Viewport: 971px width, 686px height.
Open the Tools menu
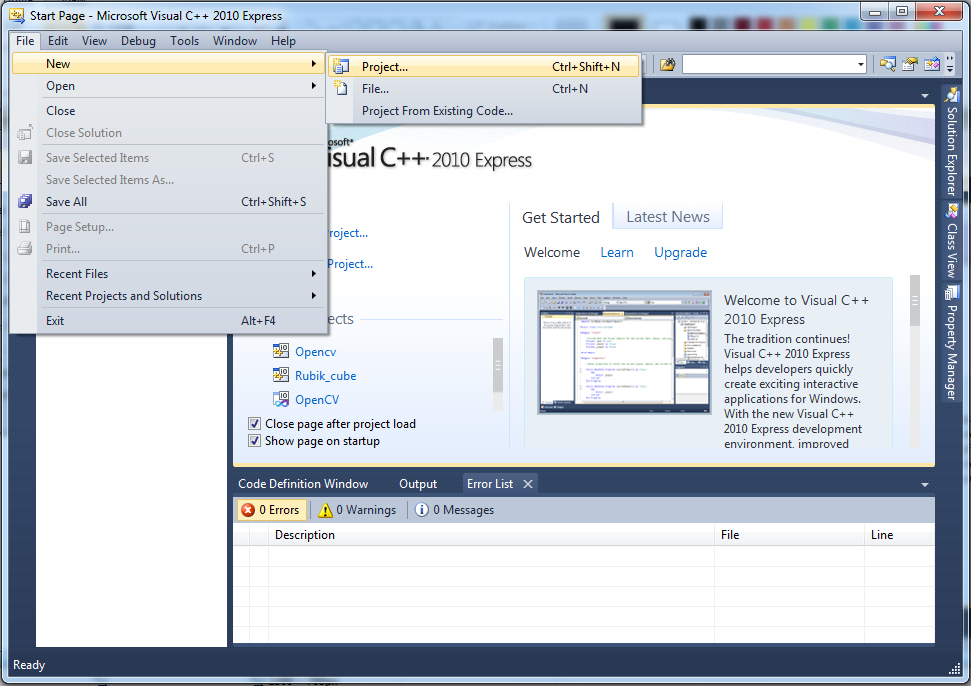click(185, 41)
